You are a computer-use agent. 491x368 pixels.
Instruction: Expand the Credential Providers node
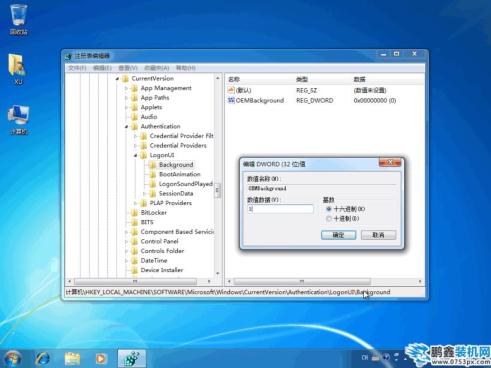136,146
